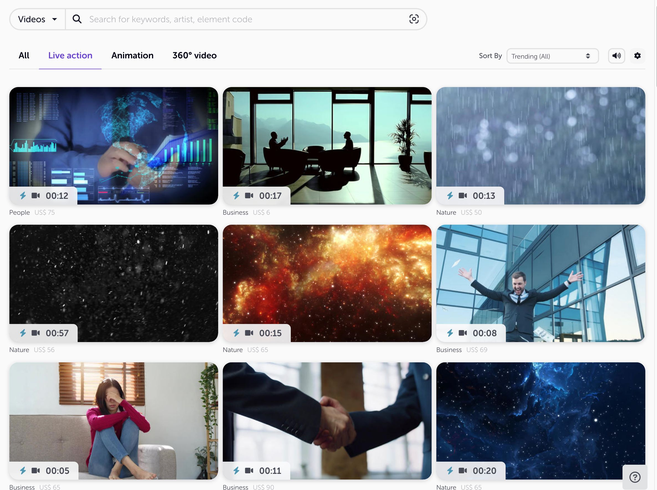Open the silhouette office meeting video thumbnail
657x490 pixels.
pyautogui.click(x=327, y=145)
